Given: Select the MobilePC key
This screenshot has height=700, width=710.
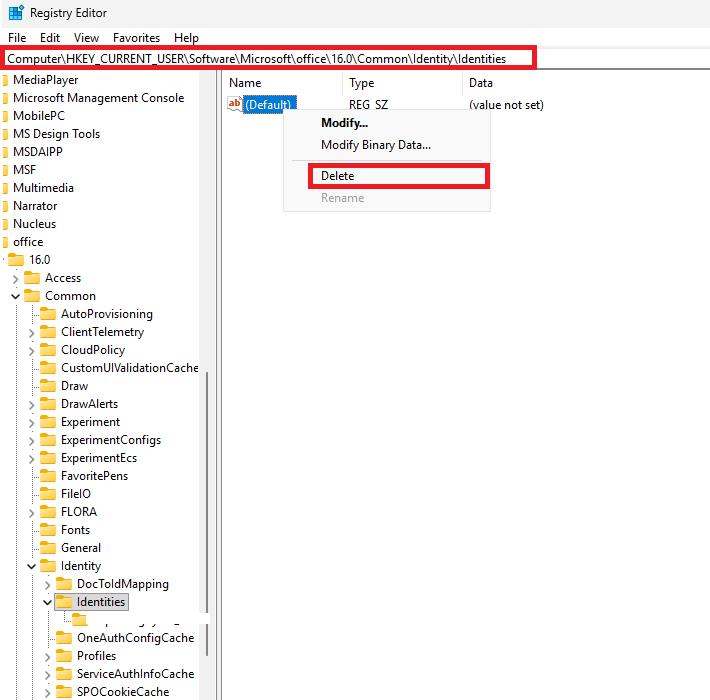Looking at the screenshot, I should (x=38, y=116).
